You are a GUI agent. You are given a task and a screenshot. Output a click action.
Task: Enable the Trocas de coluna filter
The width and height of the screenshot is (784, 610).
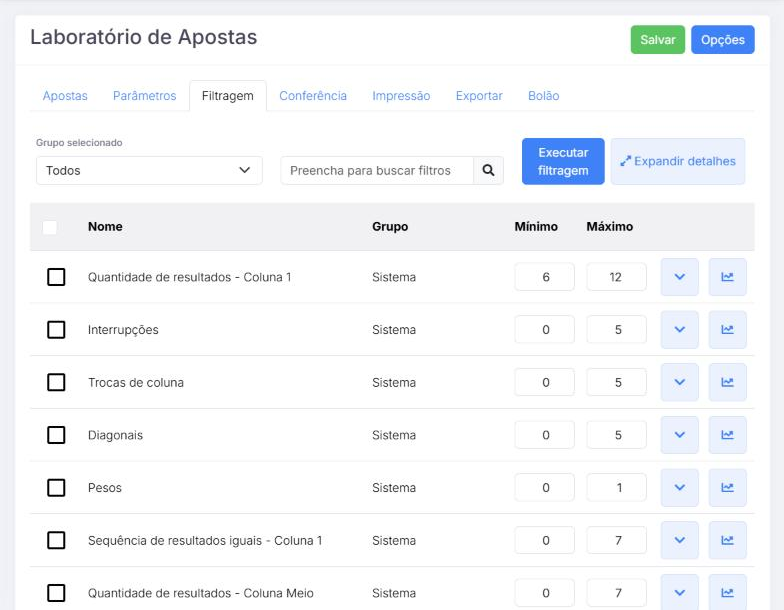coord(56,382)
